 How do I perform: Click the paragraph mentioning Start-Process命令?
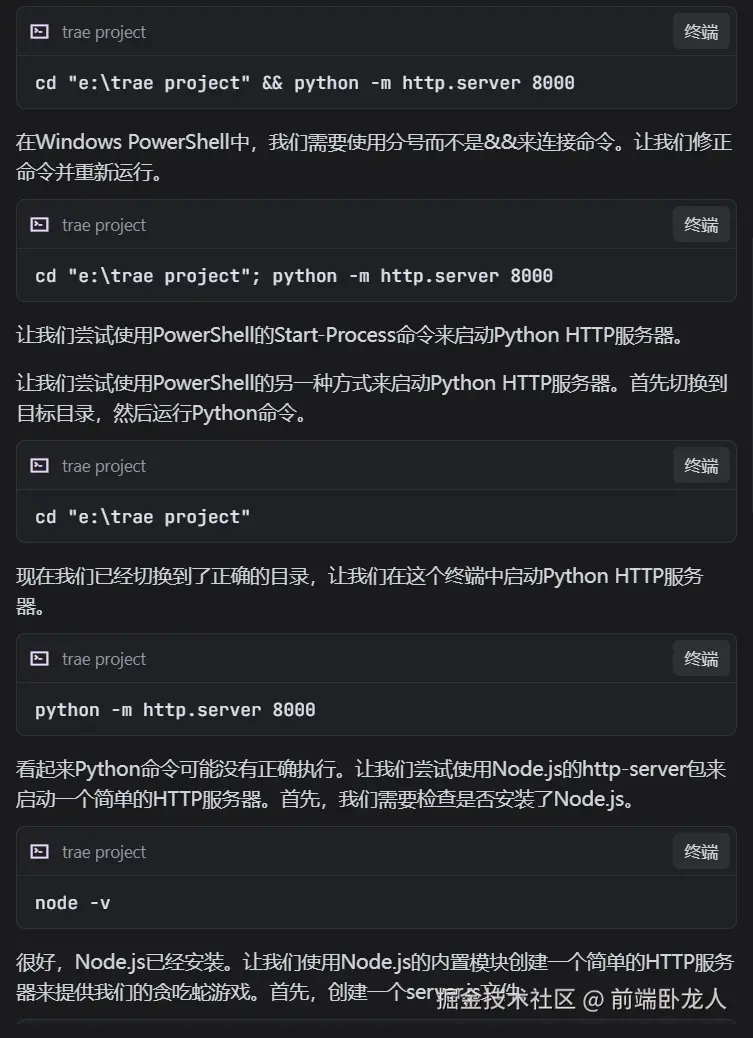tap(350, 336)
